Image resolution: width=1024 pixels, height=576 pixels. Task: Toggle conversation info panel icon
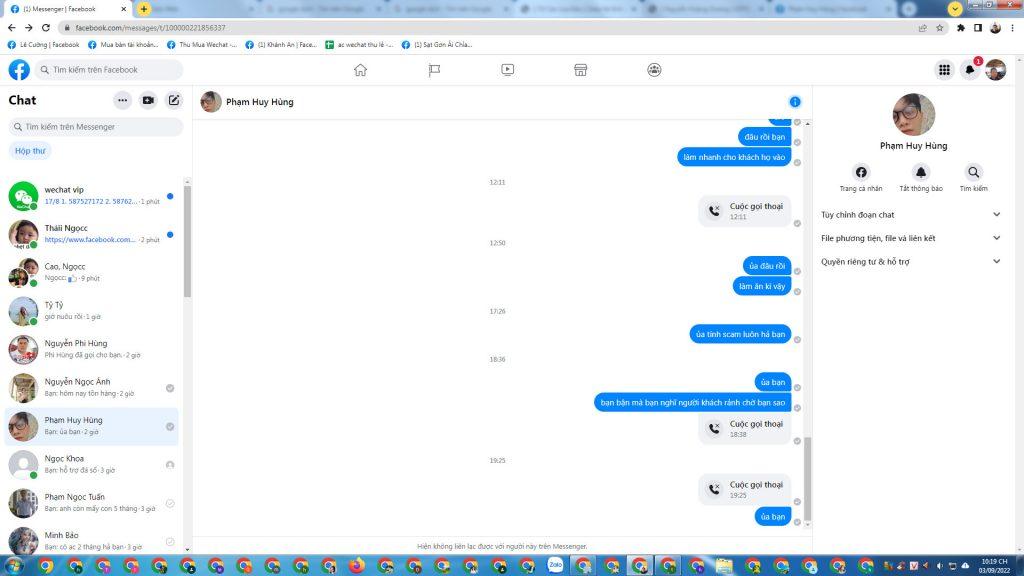click(x=795, y=102)
